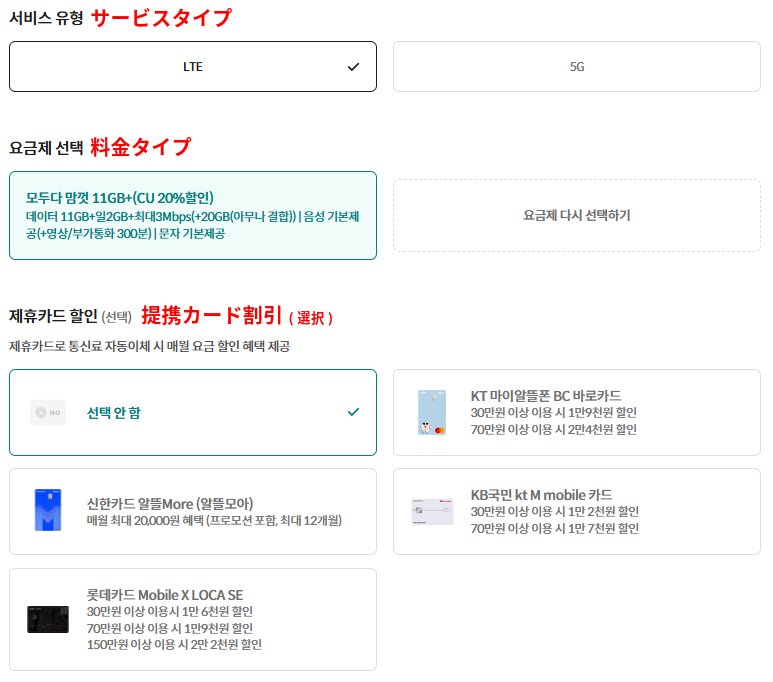Choose 신한카드 알뜰More card option
This screenshot has height=682, width=773.
click(193, 511)
